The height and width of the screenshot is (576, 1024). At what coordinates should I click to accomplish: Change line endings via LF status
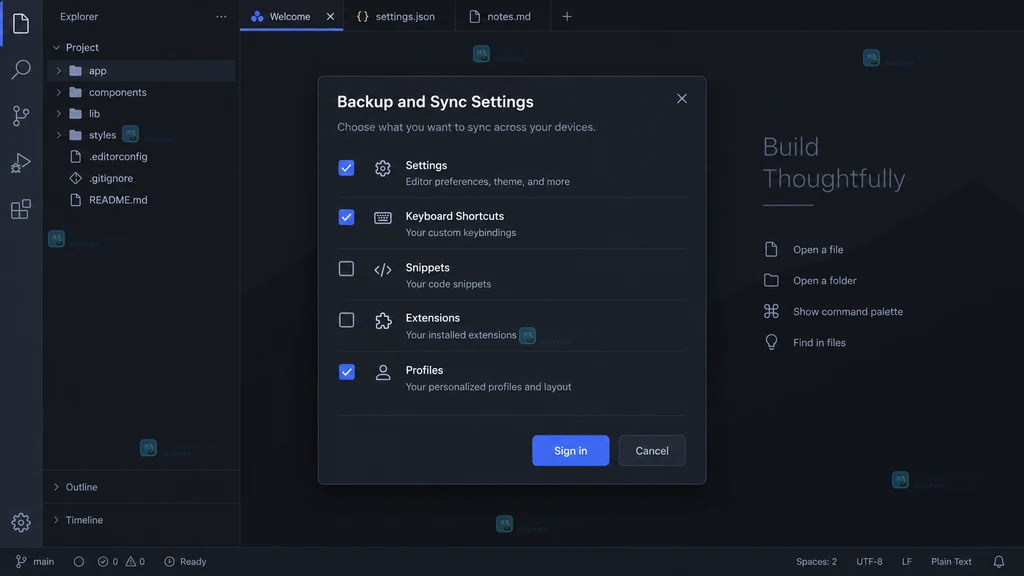point(906,562)
